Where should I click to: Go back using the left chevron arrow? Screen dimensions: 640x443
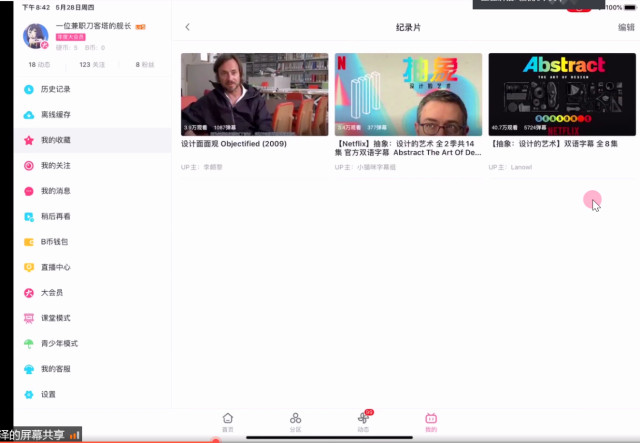point(188,27)
